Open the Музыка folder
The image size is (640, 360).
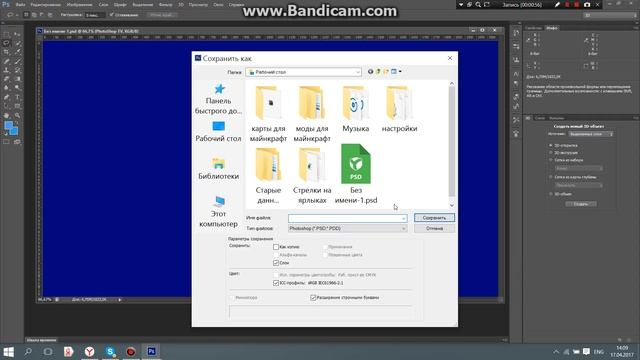(356, 109)
